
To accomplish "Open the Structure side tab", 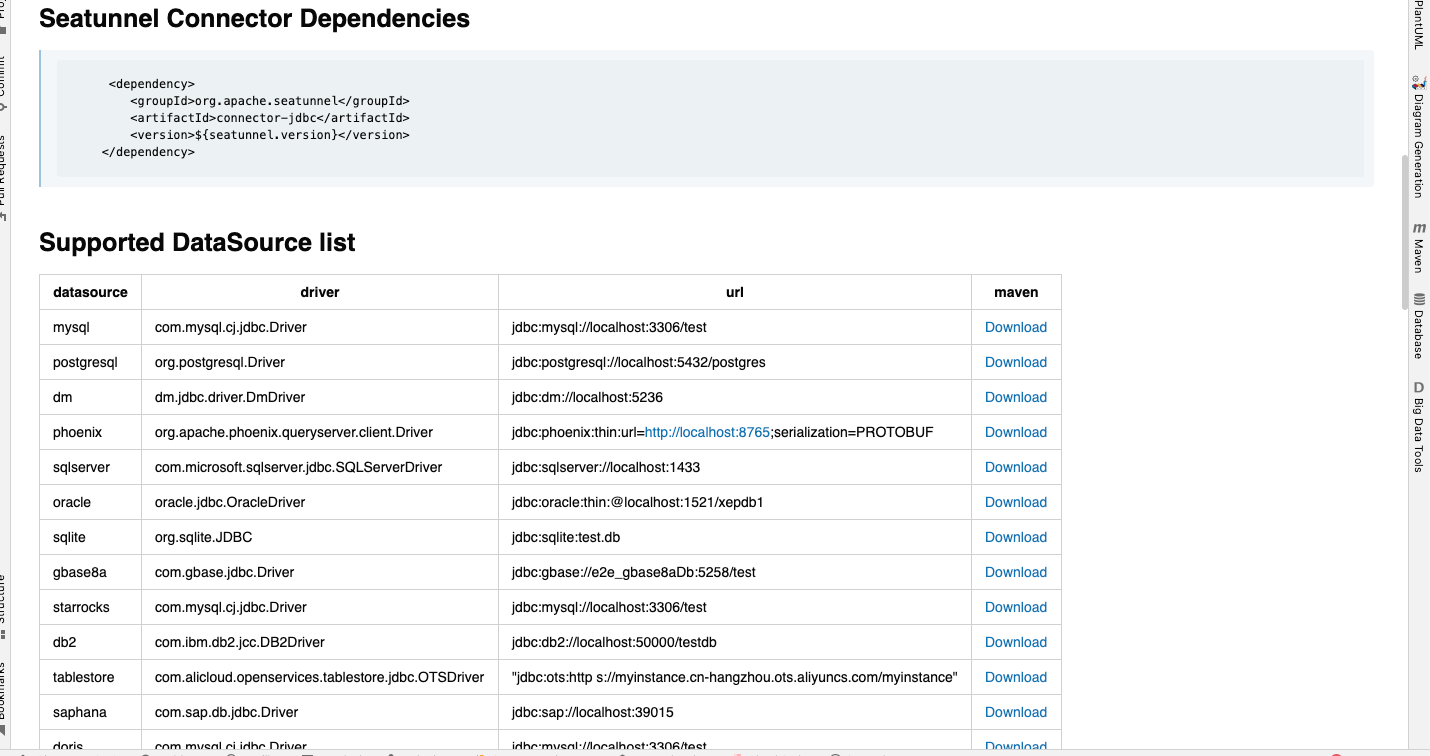I will coord(3,600).
